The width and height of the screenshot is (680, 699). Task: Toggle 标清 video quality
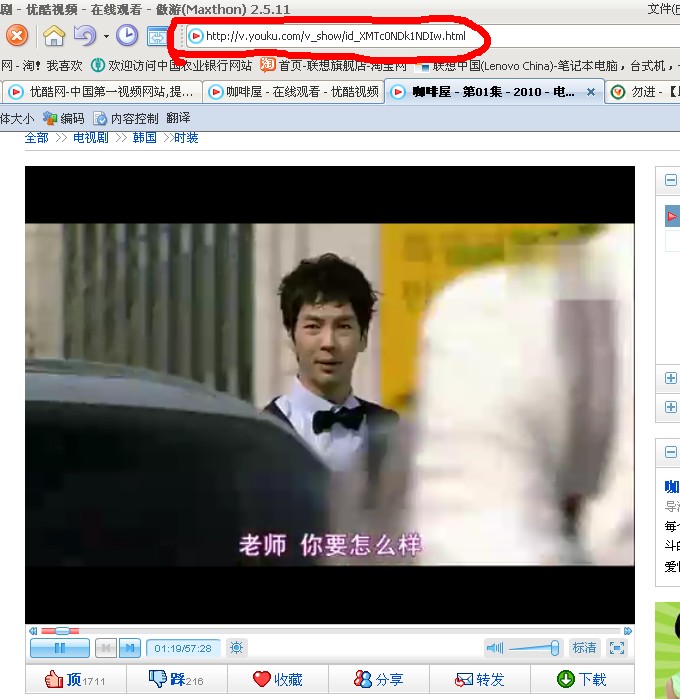[585, 648]
